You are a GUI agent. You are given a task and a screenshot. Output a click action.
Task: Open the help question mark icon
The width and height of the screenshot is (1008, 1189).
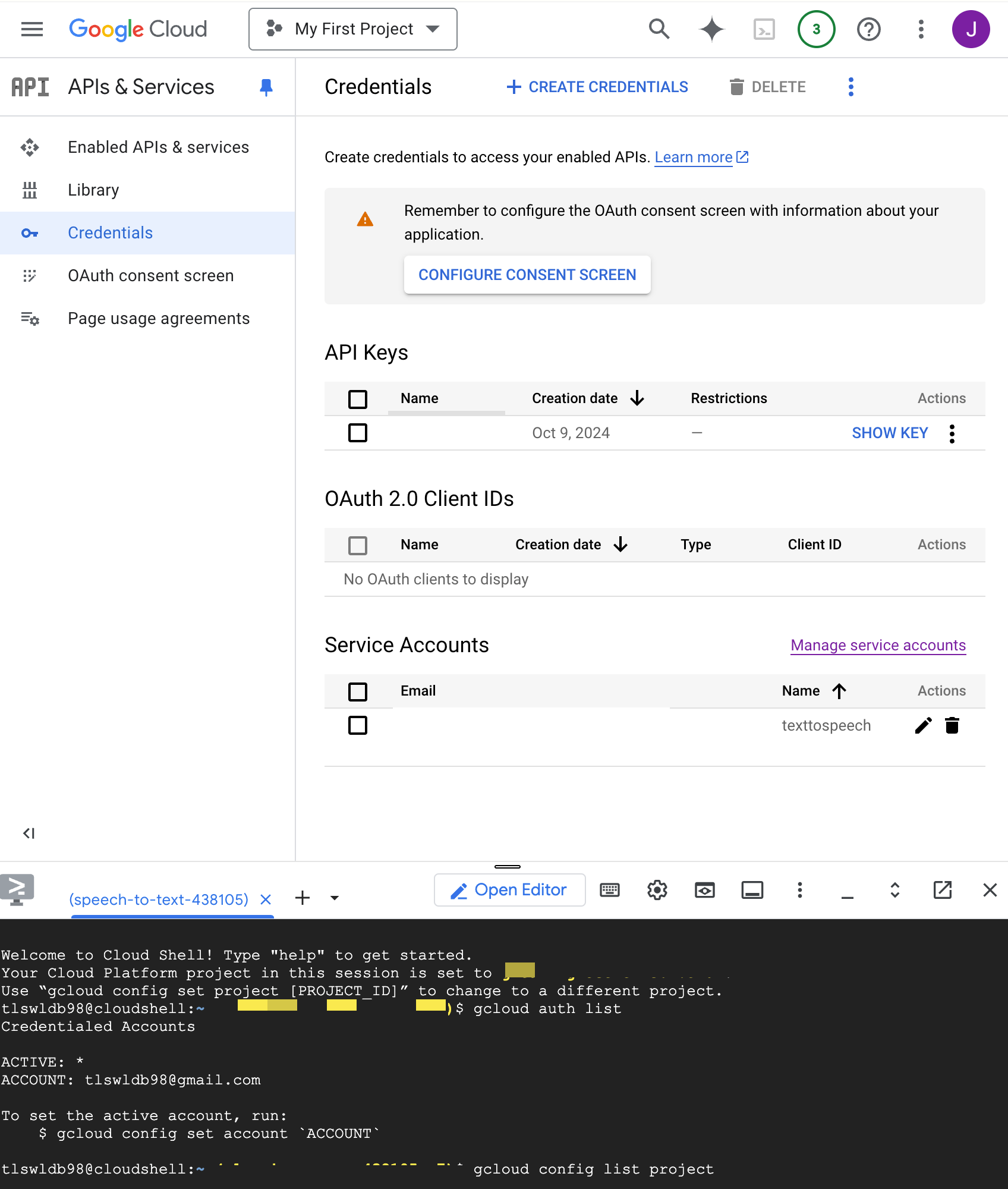(x=868, y=29)
